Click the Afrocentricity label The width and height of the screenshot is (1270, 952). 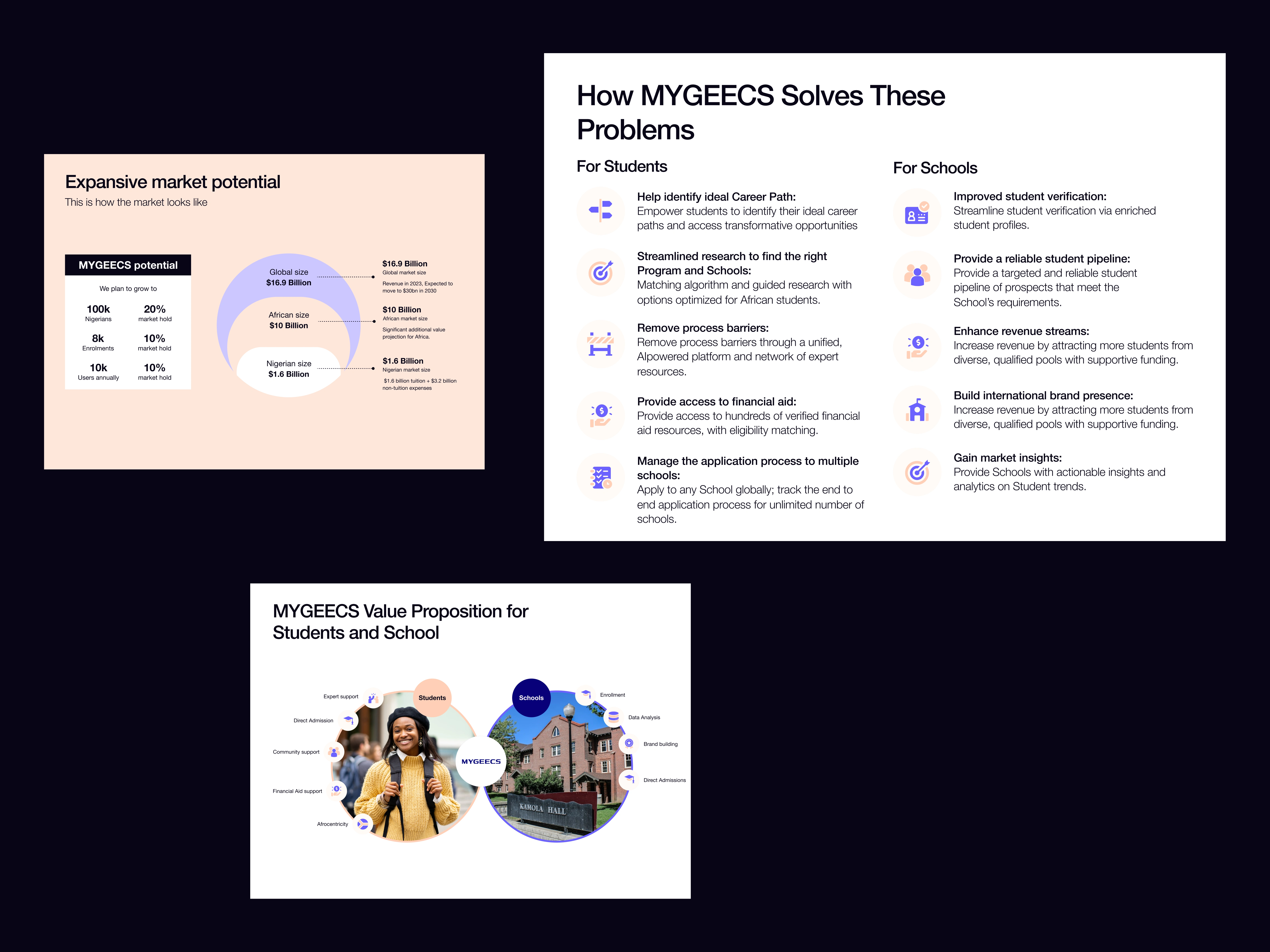332,824
